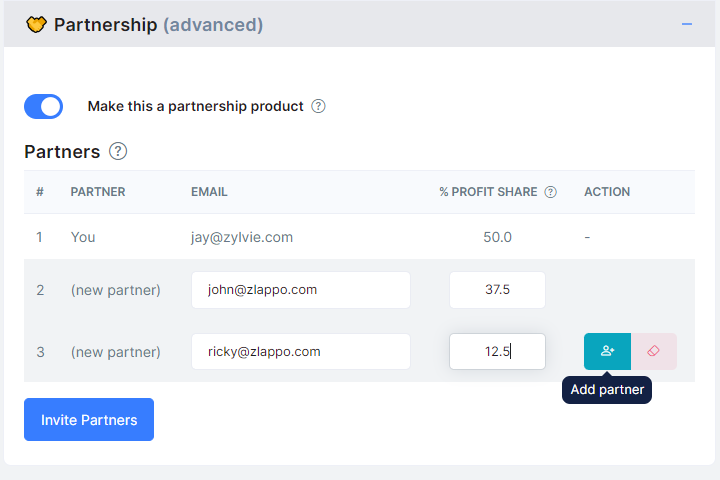Click help icon next to % Profit Share

tap(551, 192)
